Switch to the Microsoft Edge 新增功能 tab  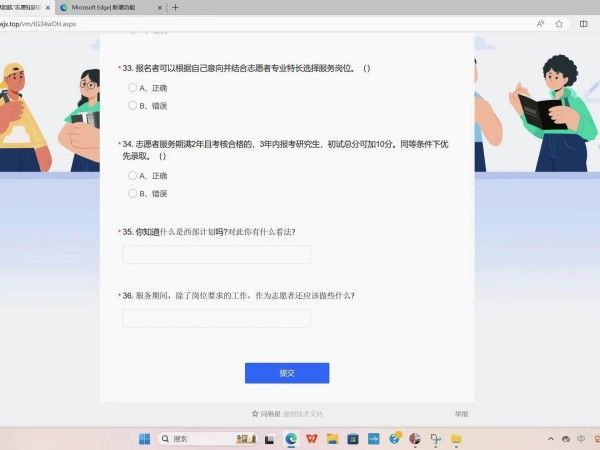[105, 7]
